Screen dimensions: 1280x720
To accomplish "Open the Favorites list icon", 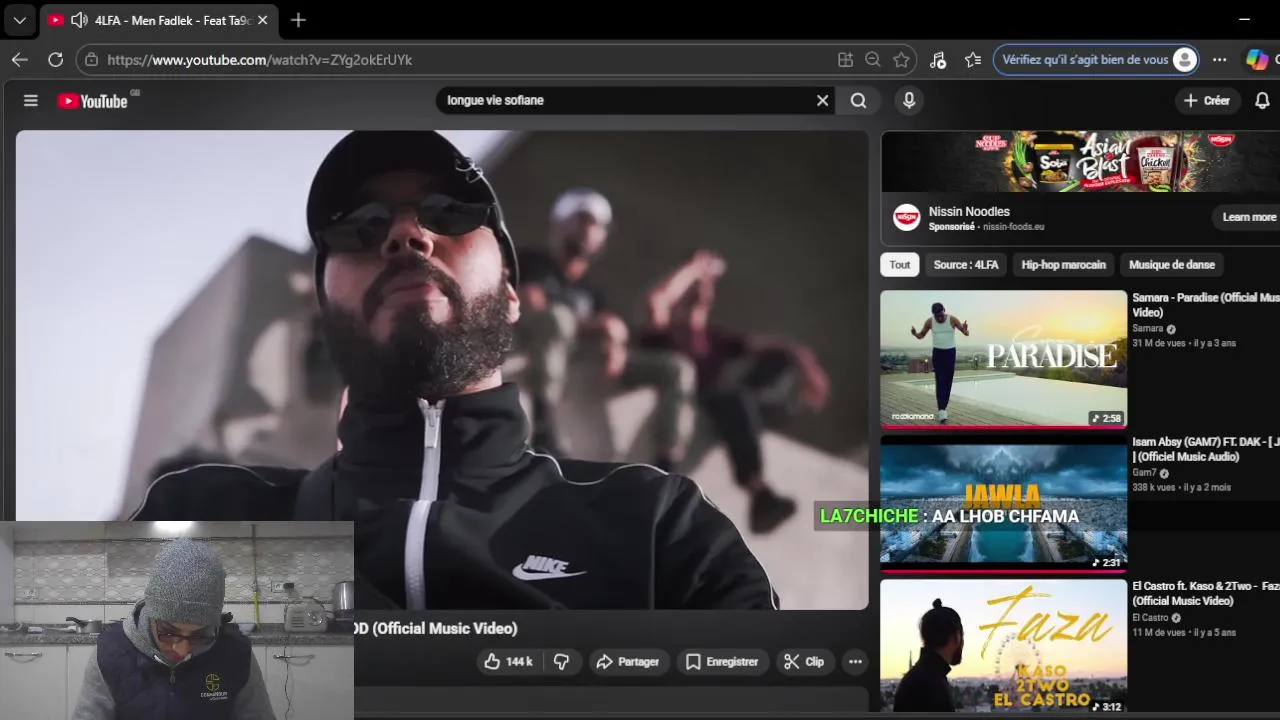I will click(973, 60).
